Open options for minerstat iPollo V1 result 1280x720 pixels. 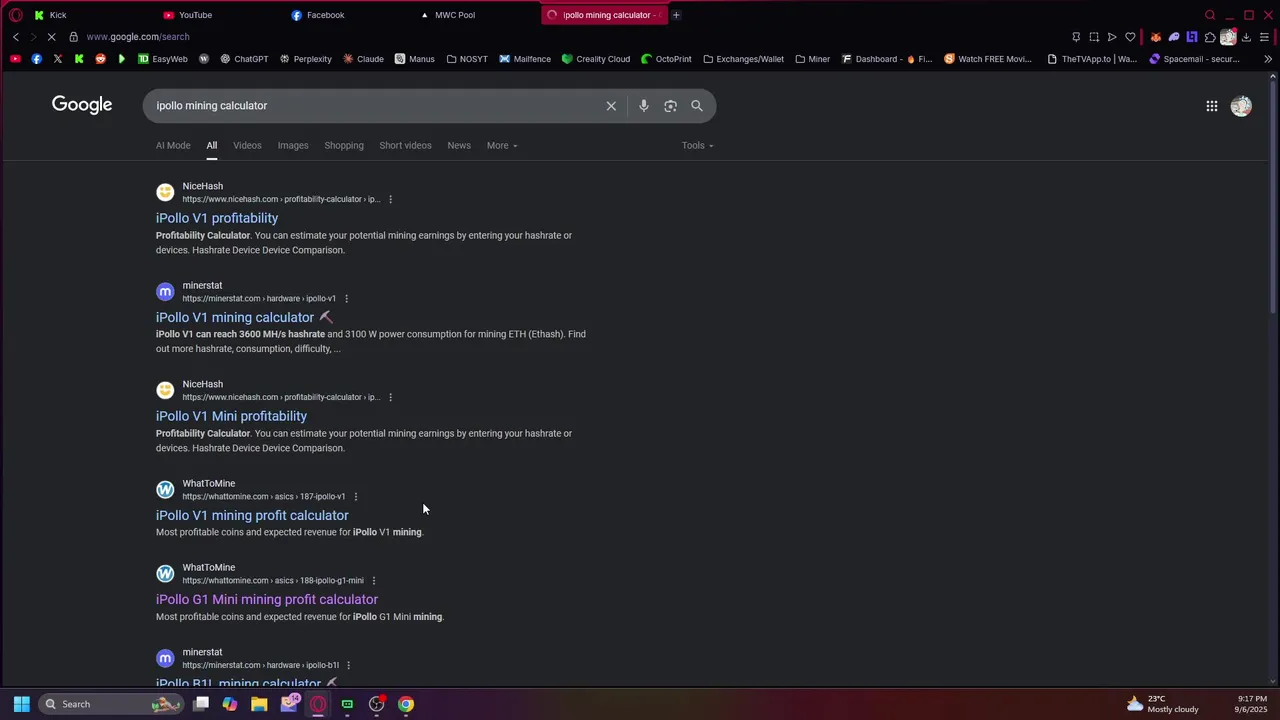point(346,299)
